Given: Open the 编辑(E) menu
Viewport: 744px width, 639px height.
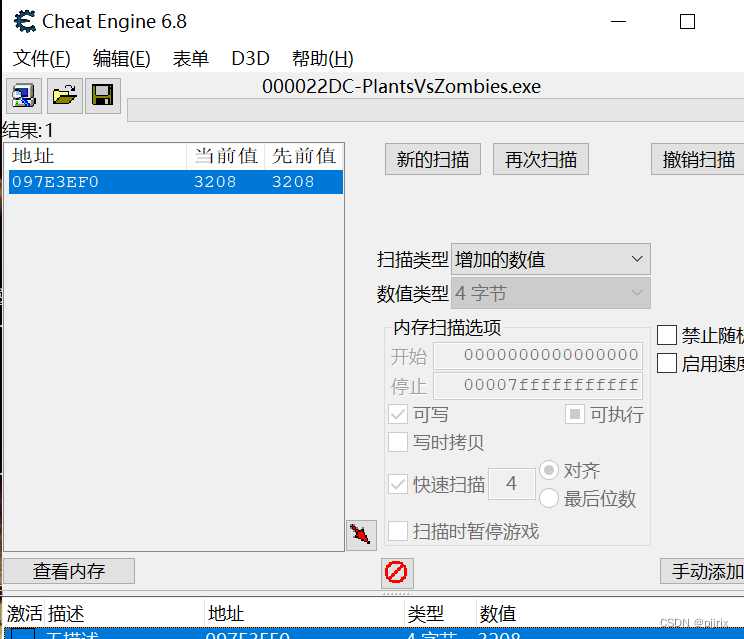Looking at the screenshot, I should (x=121, y=59).
